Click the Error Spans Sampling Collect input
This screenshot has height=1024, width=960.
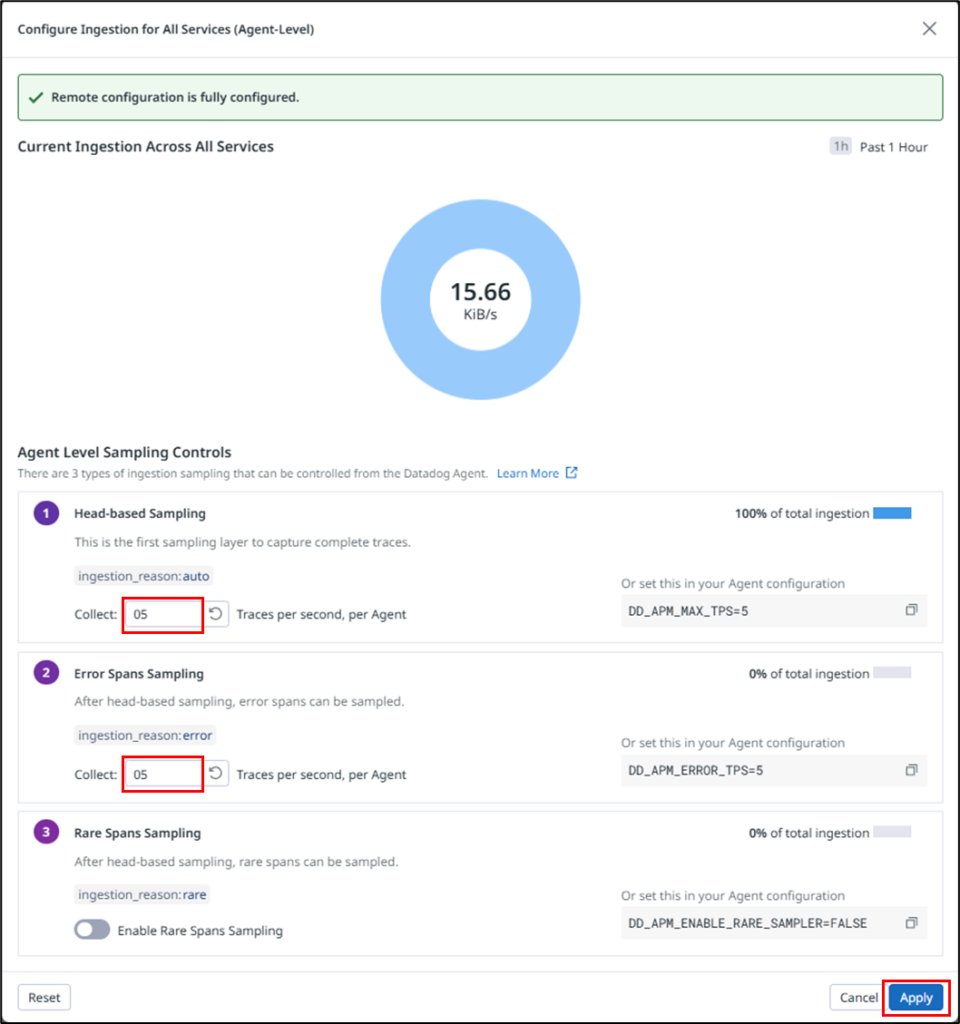[164, 774]
